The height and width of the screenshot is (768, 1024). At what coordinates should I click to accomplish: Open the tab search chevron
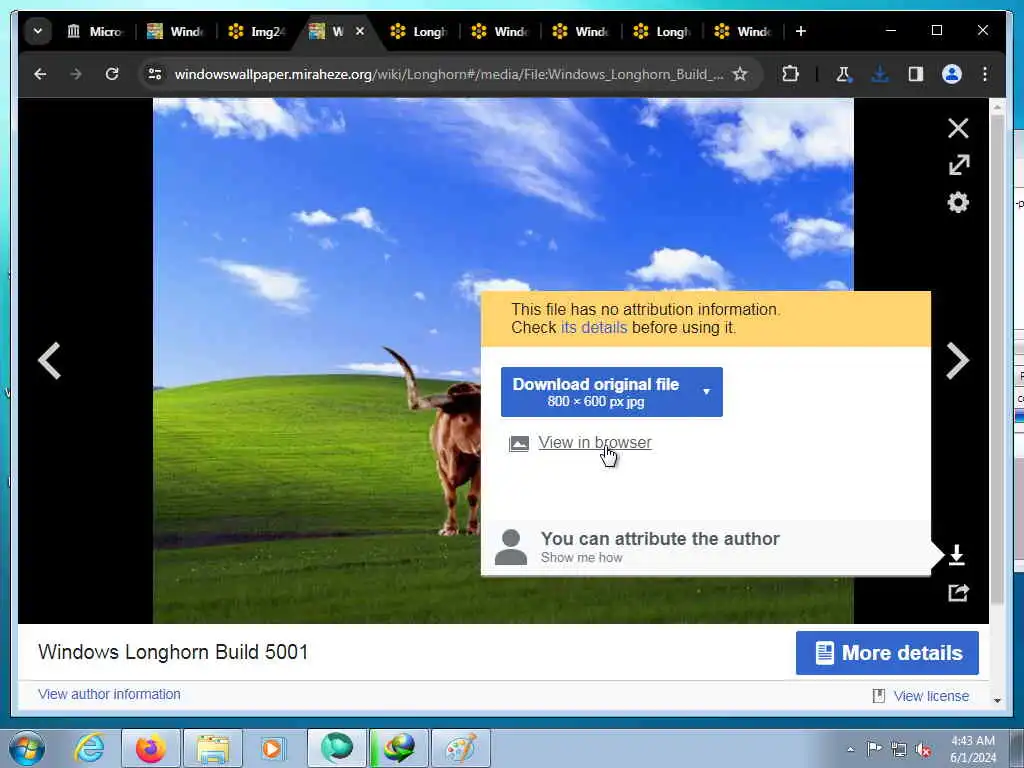pos(38,31)
